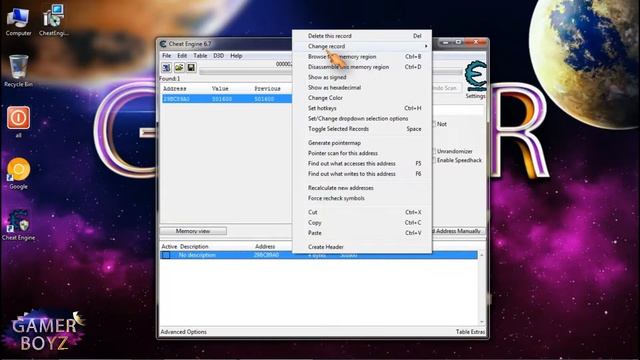Select 'Force recheck symbols'
640x360 pixels.
362,198
